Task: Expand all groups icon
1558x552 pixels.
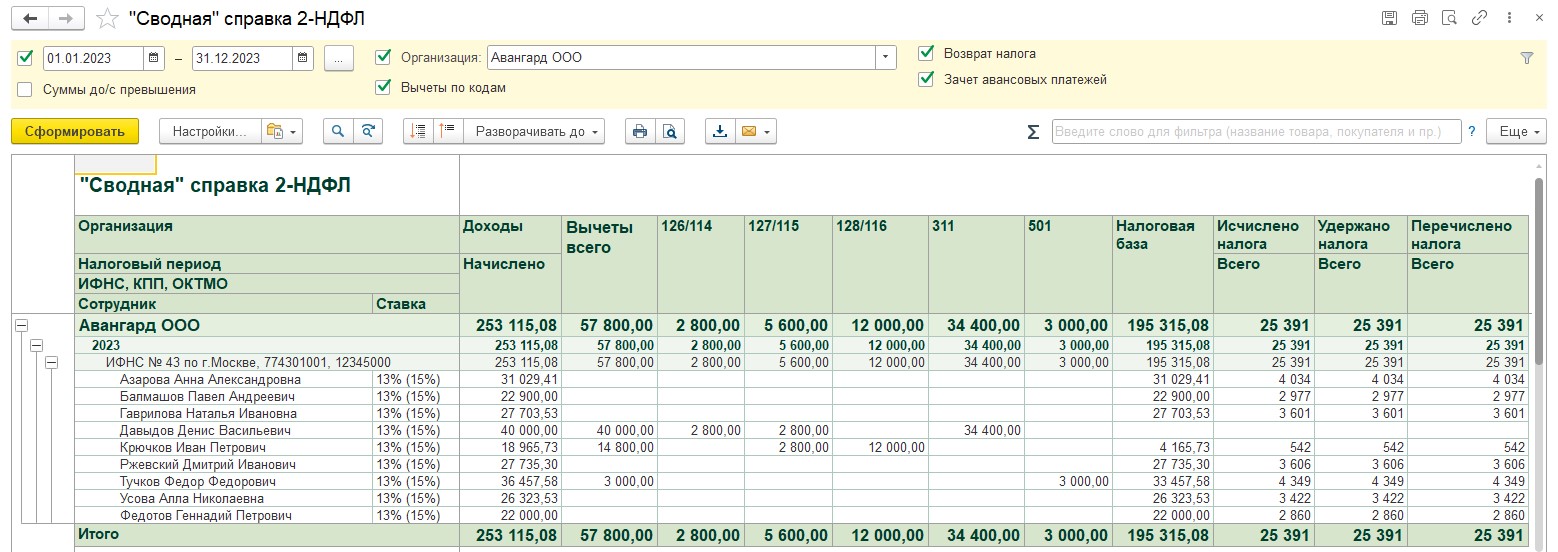Action: point(448,131)
